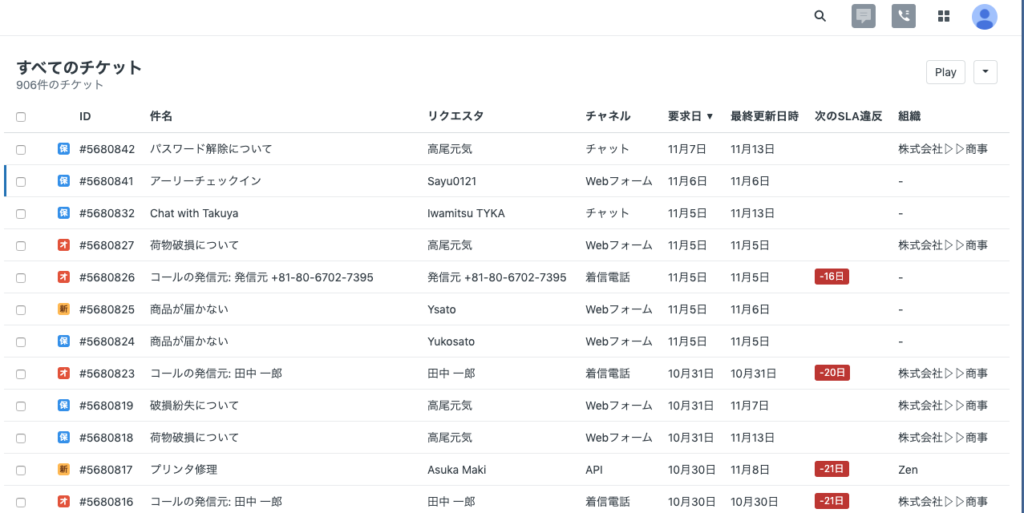Click pending status icon for ticket #5680842
Viewport: 1024px width, 513px height.
click(x=63, y=149)
